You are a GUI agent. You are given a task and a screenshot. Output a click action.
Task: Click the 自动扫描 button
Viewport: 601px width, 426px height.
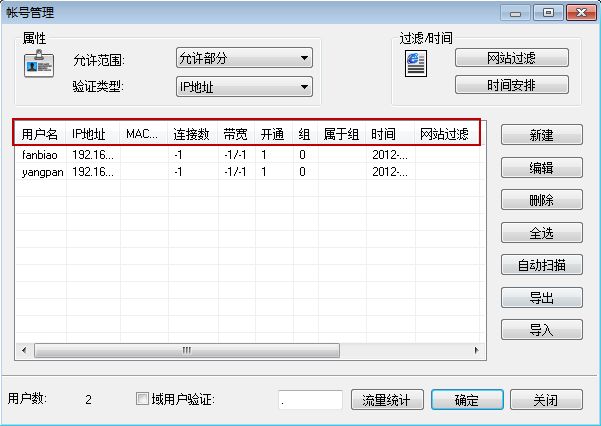point(542,265)
